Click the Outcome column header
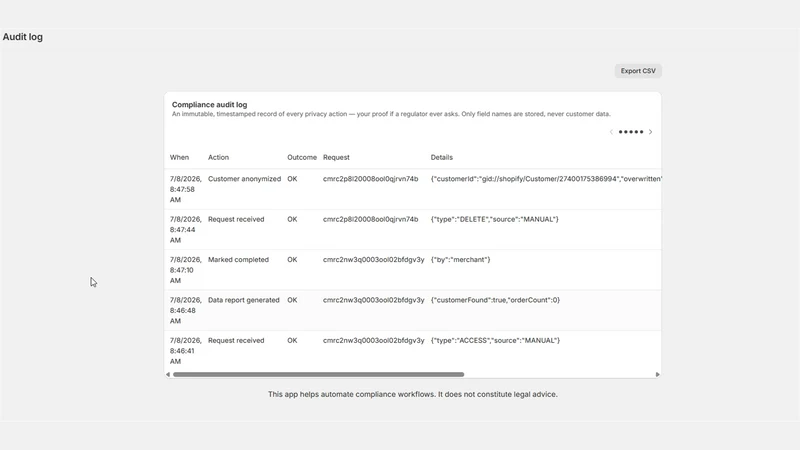 pos(302,157)
